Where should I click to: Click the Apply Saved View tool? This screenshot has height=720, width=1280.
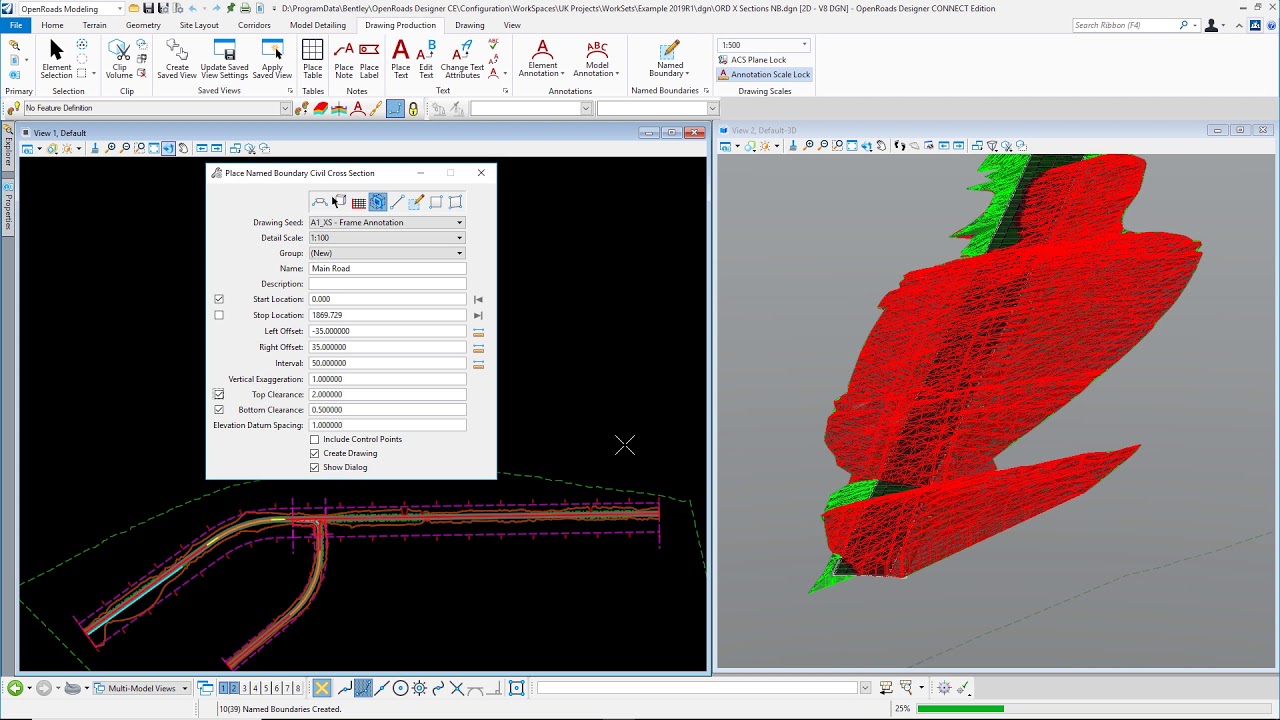click(x=272, y=59)
